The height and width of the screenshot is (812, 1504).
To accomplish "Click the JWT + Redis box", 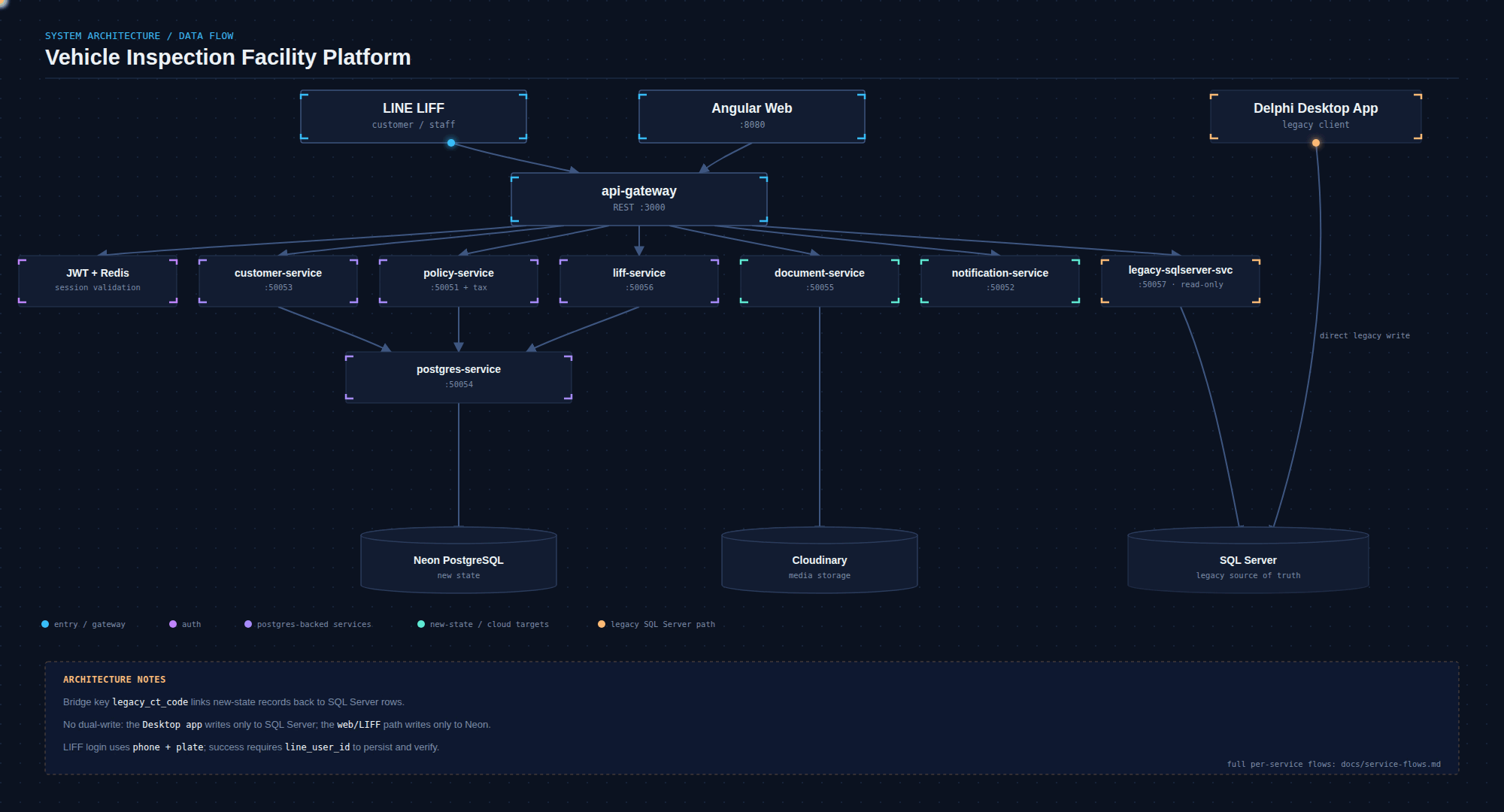I will coord(98,282).
